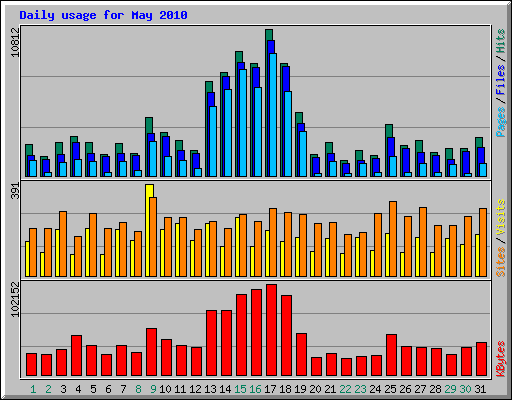The image size is (512, 400).
Task: Click day label 10 on the x-axis
Action: (165, 389)
